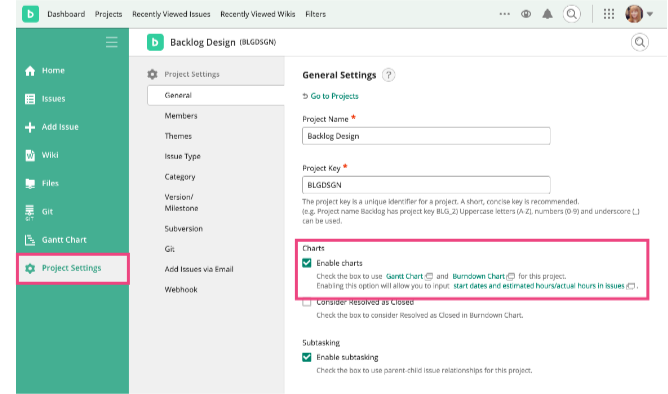Click the global search magnifier icon
This screenshot has height=394, width=668.
coord(572,14)
